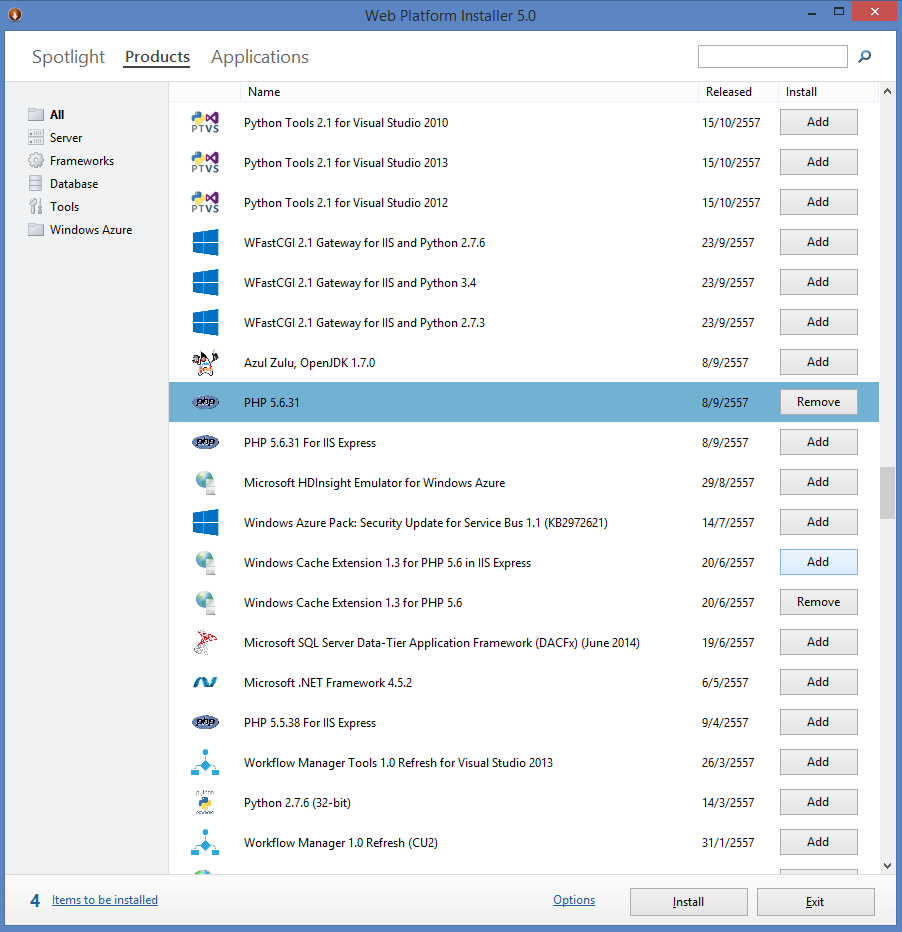Add Workflow Manager Tools 1.0 Refresh

tap(818, 762)
